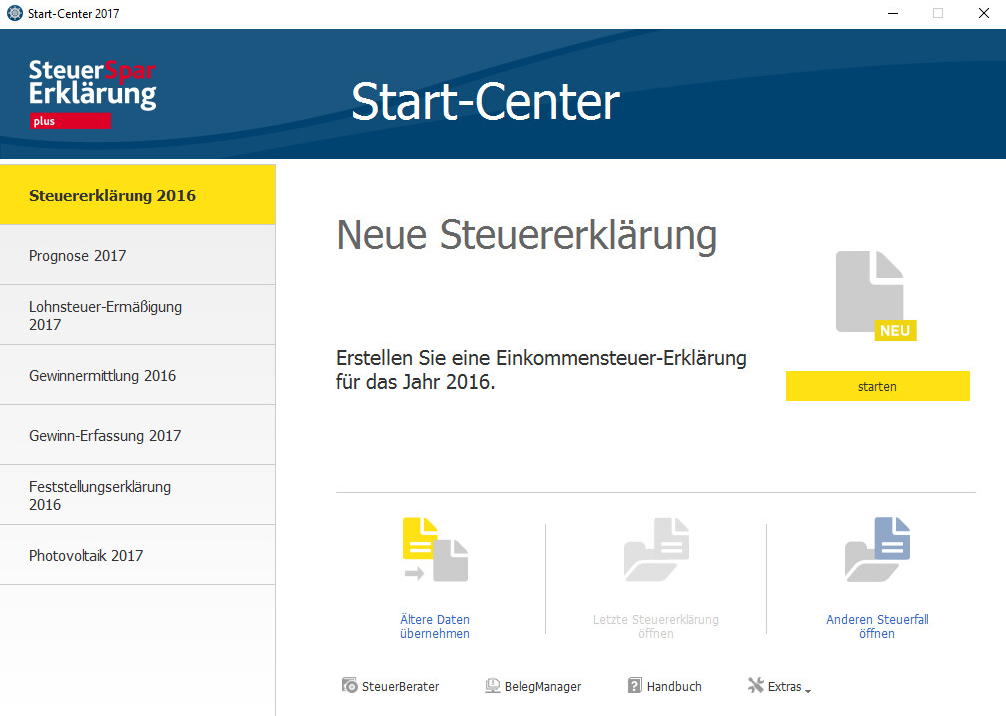Open the Photovoltaik 2017 section
1006x716 pixels.
137,556
